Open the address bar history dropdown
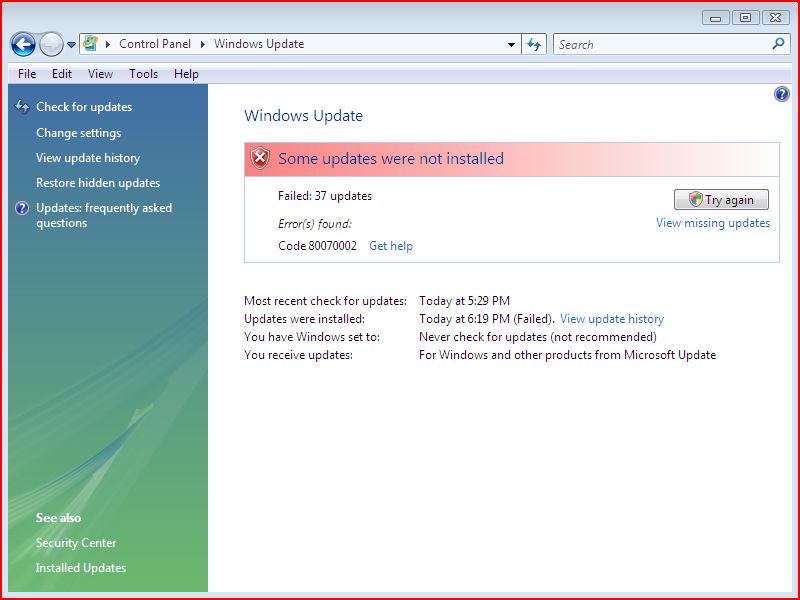Image resolution: width=800 pixels, height=600 pixels. click(511, 44)
